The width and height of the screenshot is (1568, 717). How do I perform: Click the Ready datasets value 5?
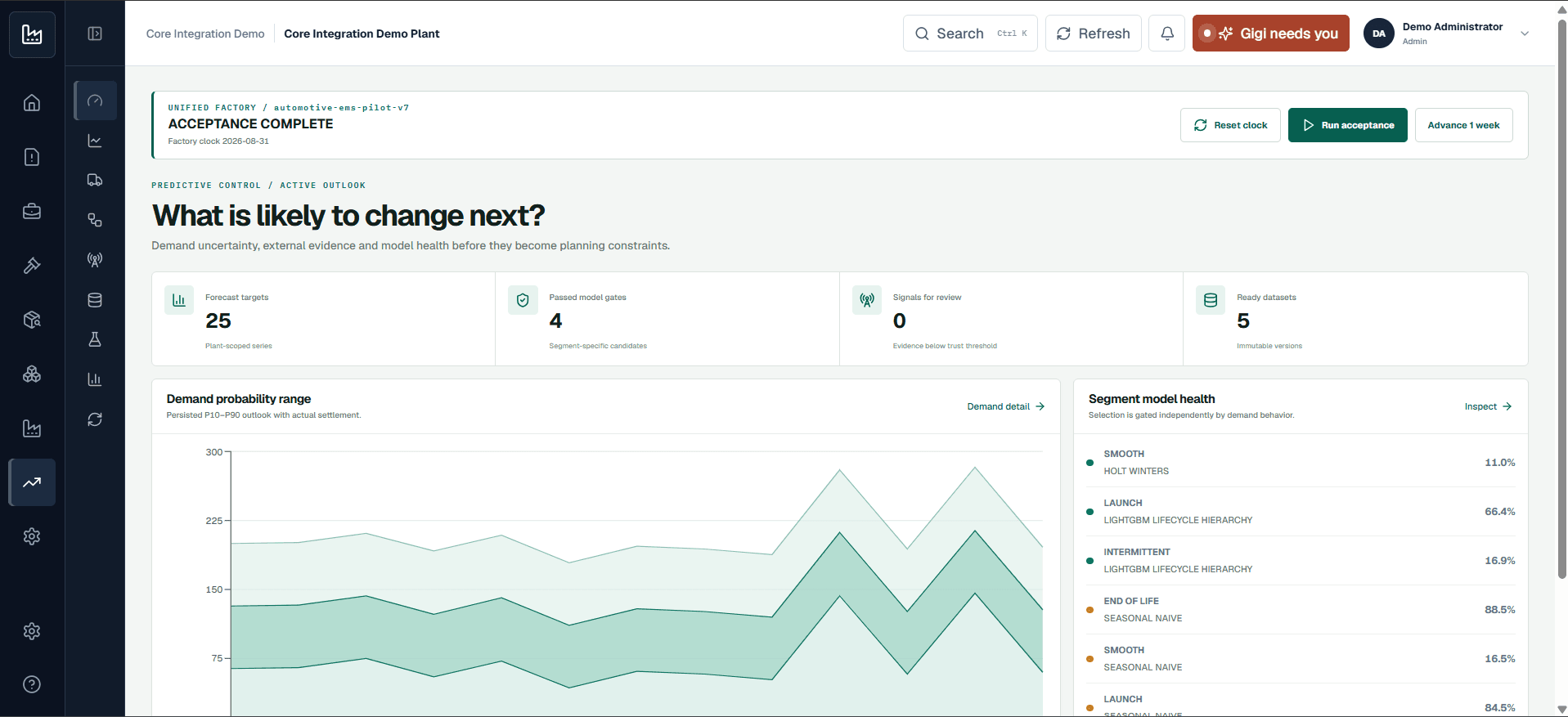[x=1243, y=320]
